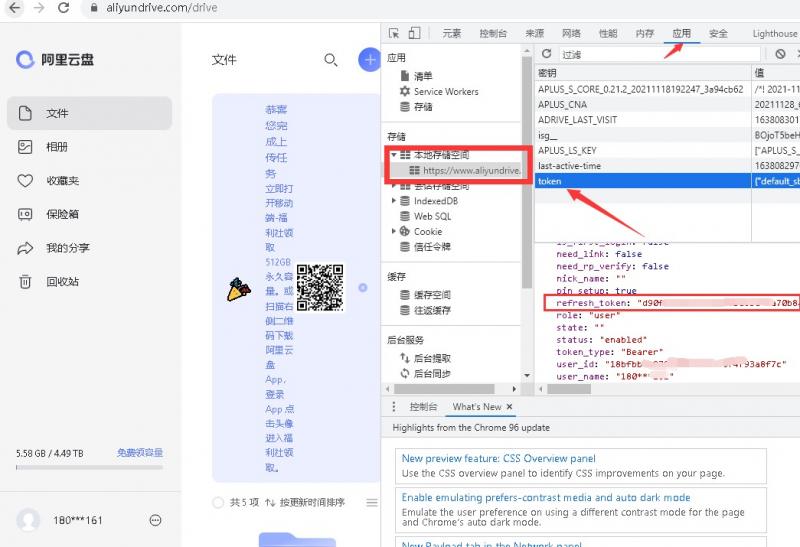The width and height of the screenshot is (800, 547).
Task: Click the blue plus upload button
Action: [x=369, y=60]
